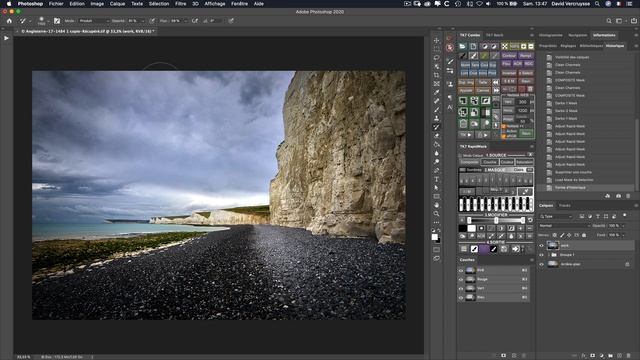The image size is (640, 360).
Task: Switch to the Tracés tab
Action: coord(565,205)
